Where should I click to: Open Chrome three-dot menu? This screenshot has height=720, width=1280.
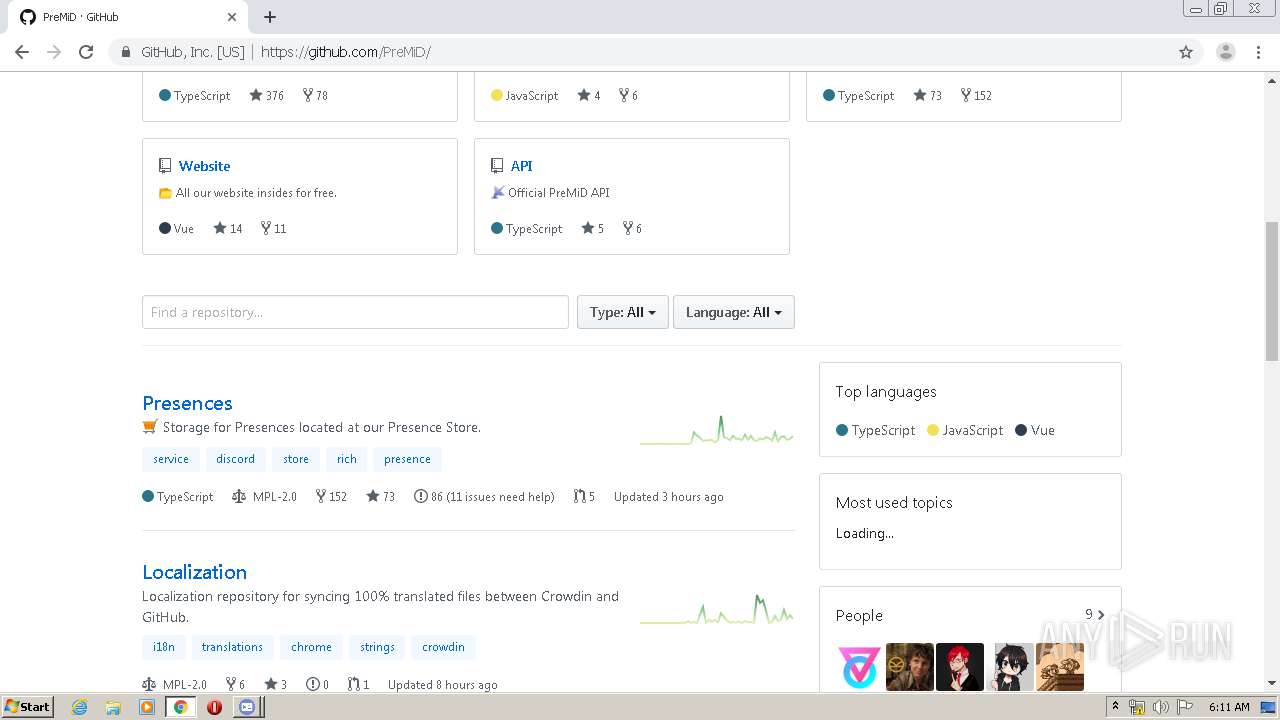(1258, 52)
